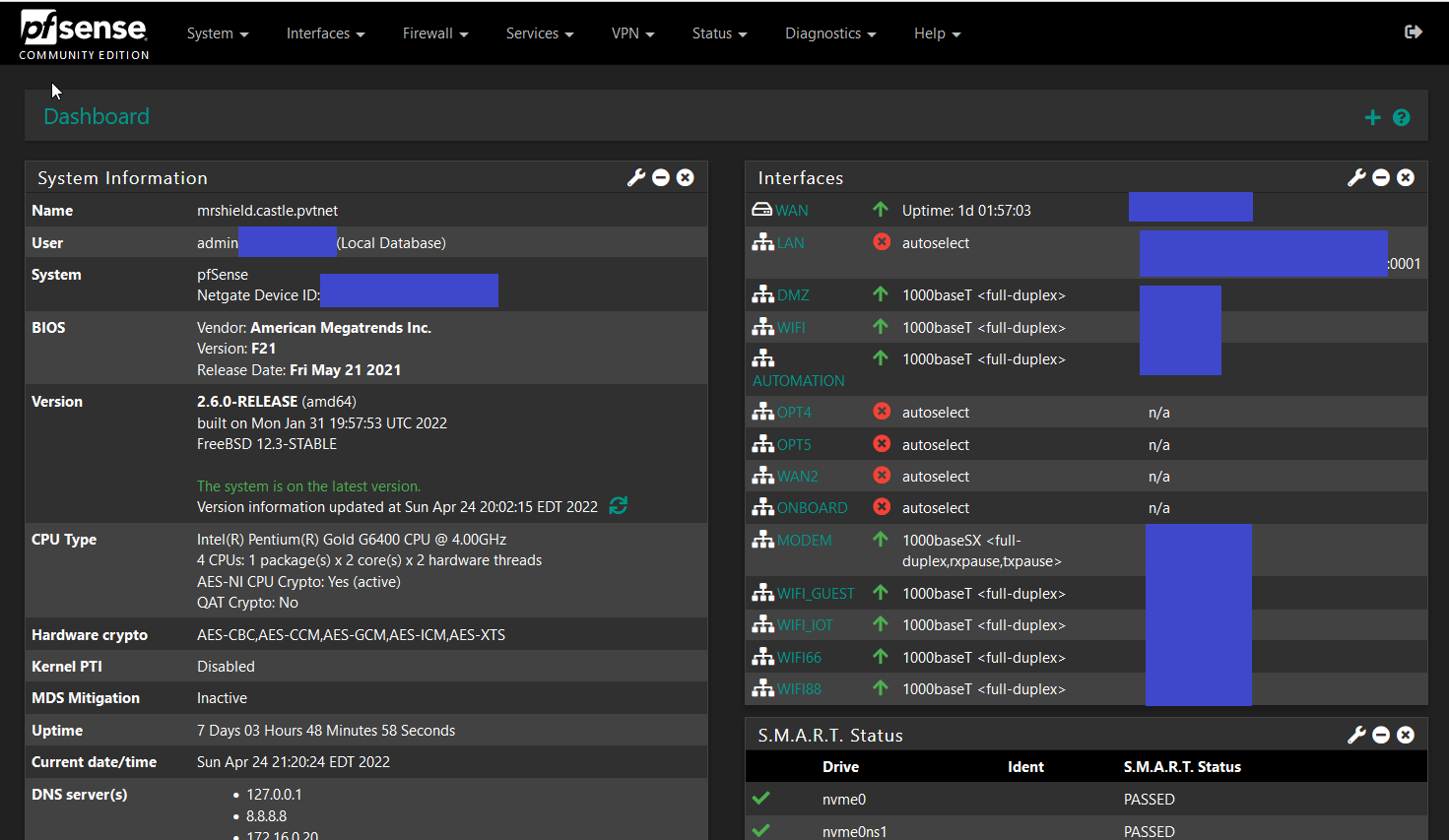Viewport: 1449px width, 840px height.
Task: Click the LAN network icon
Action: tap(762, 242)
